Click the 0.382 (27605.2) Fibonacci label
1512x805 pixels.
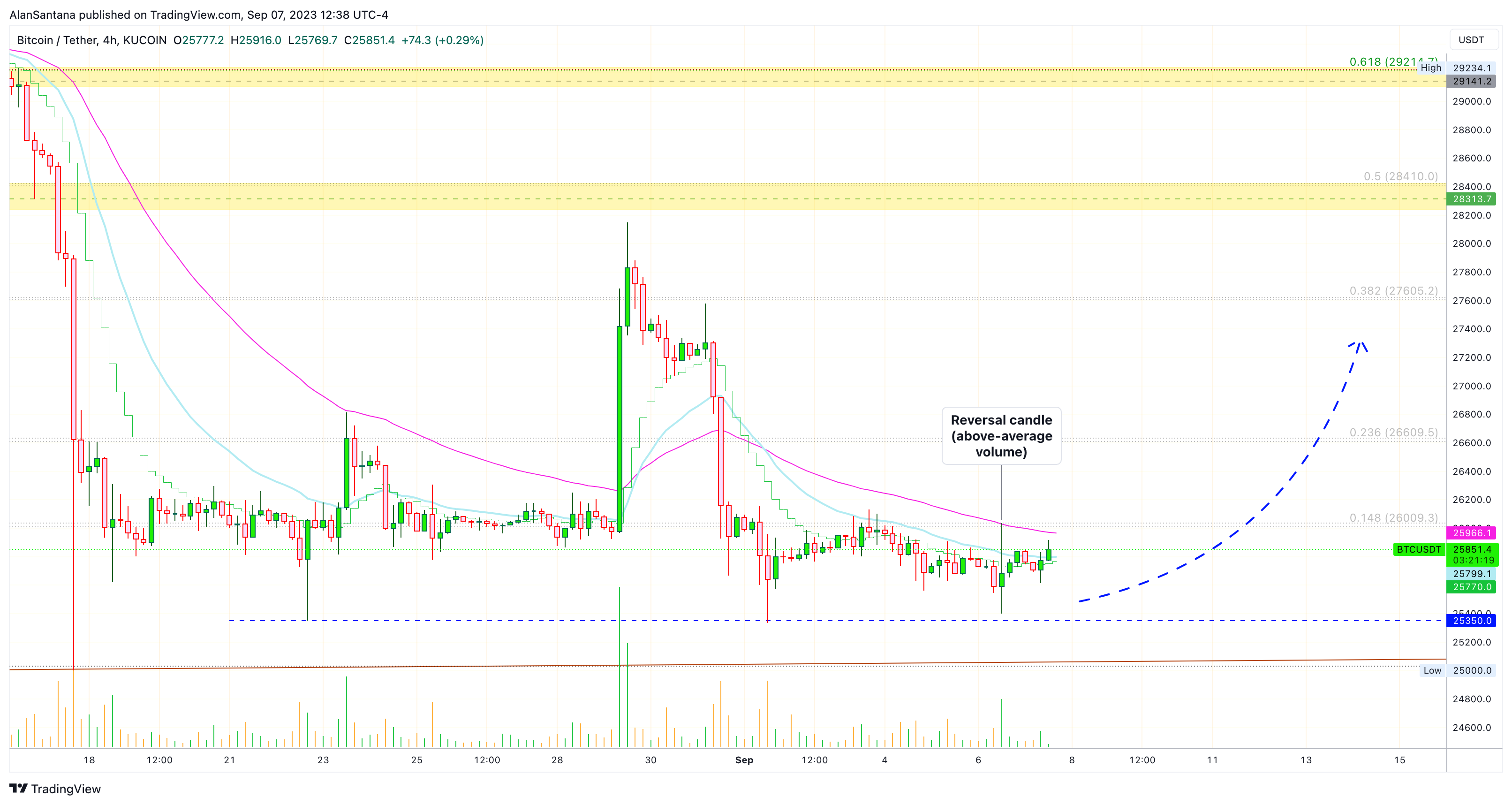[x=1393, y=291]
